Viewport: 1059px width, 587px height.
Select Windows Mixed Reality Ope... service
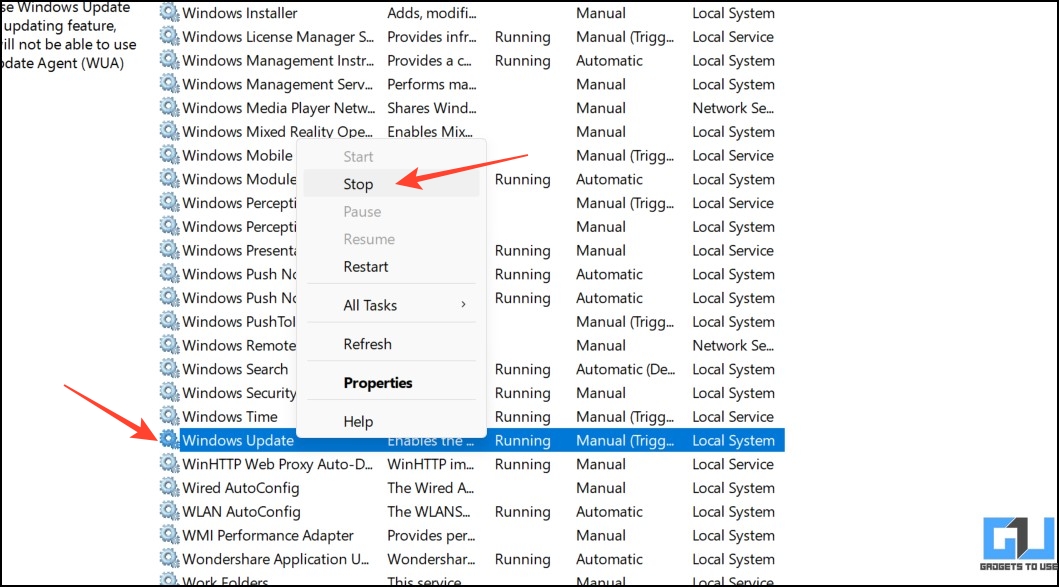pos(278,132)
